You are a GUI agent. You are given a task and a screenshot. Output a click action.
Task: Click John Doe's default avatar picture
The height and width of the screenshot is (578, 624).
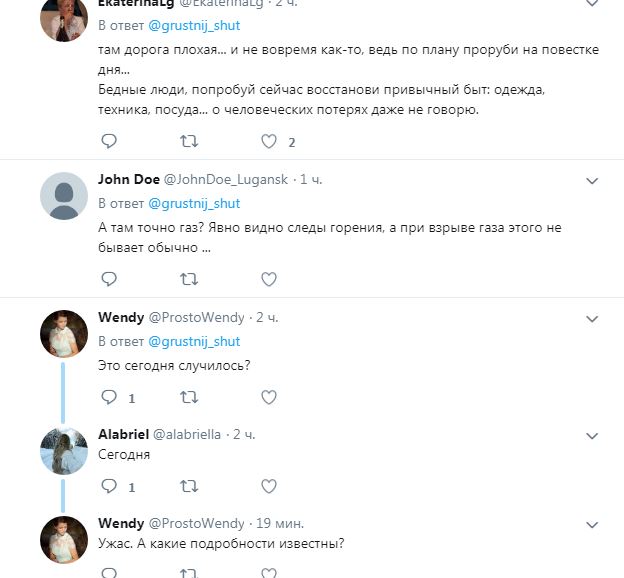64,196
